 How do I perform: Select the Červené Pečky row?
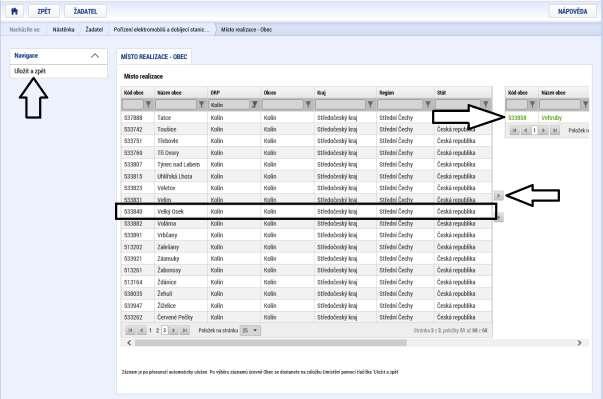click(306, 318)
